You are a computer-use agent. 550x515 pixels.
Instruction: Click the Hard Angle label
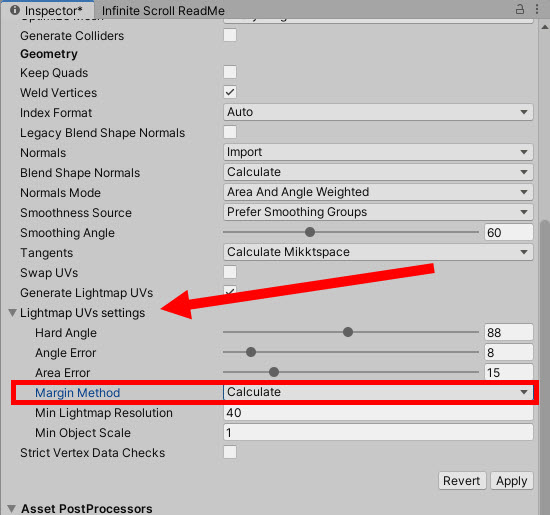[66, 333]
